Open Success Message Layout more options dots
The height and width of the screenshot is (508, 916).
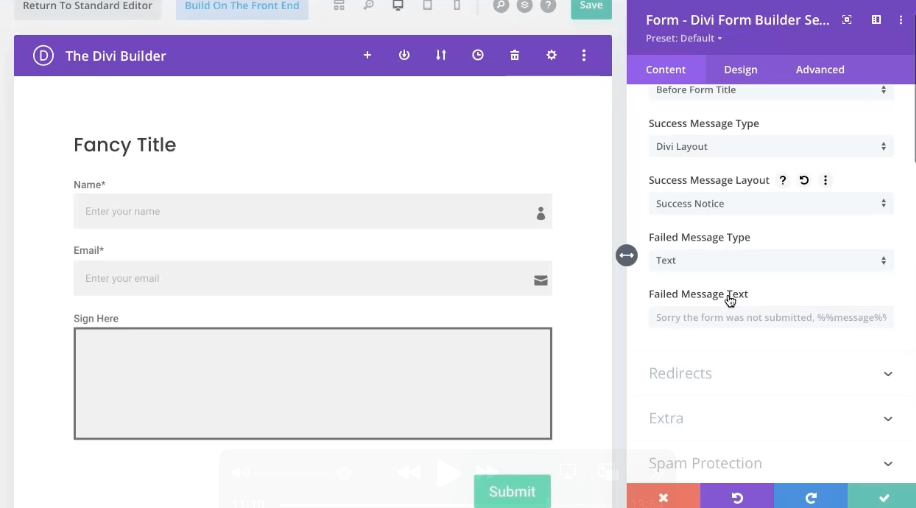pos(825,180)
